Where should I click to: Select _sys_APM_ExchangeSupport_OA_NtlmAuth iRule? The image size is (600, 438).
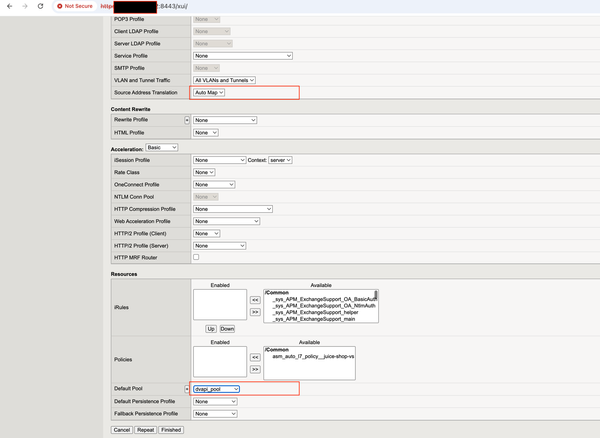(323, 306)
